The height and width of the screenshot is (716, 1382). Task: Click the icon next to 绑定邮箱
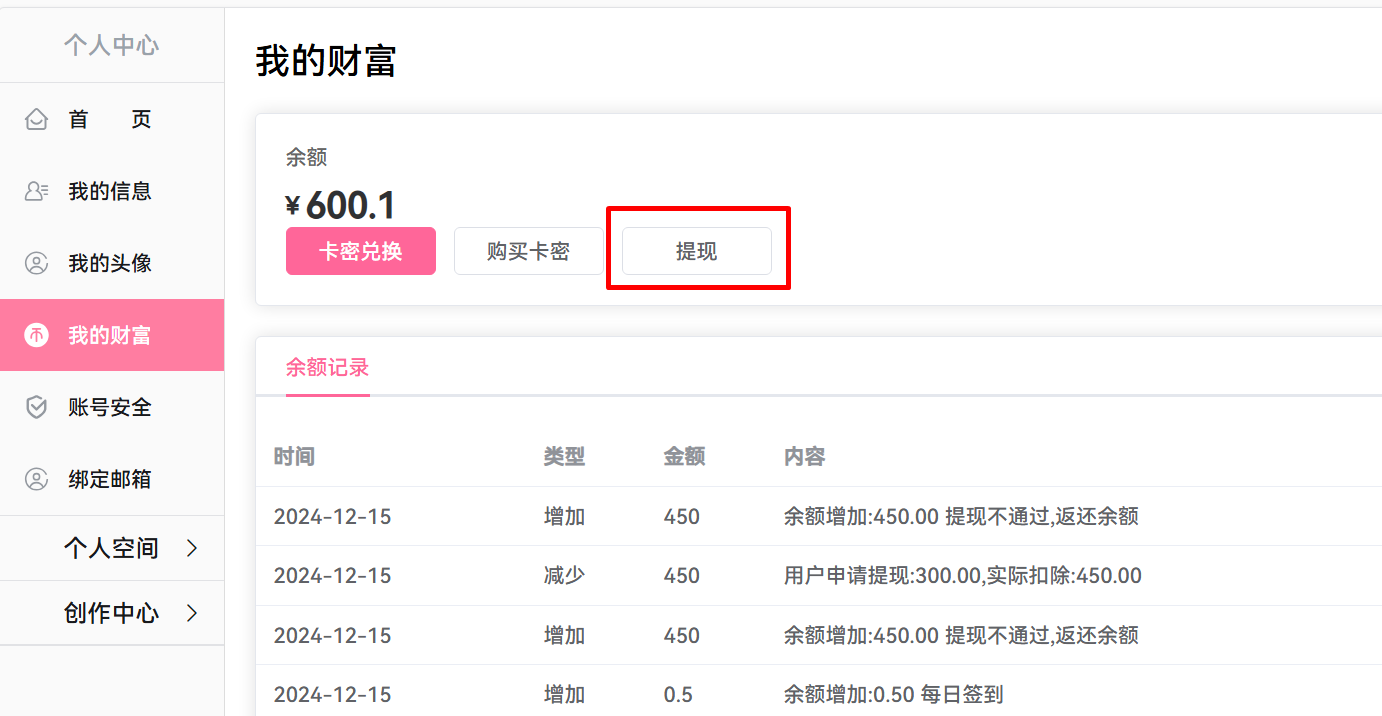tap(37, 478)
